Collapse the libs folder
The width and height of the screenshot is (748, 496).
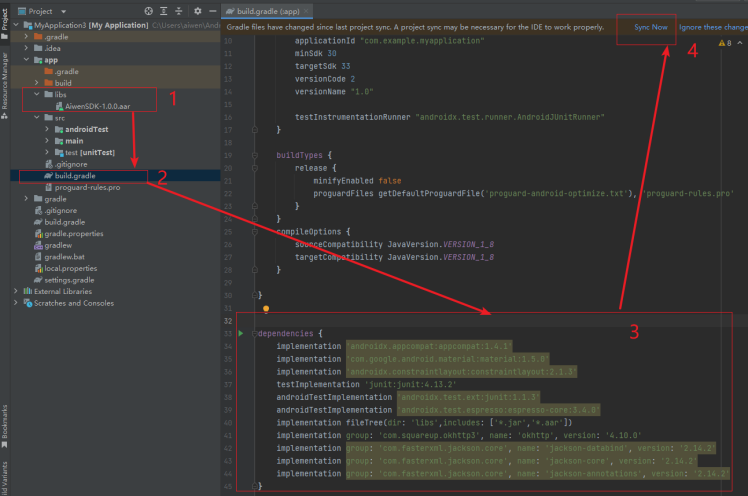(37, 94)
